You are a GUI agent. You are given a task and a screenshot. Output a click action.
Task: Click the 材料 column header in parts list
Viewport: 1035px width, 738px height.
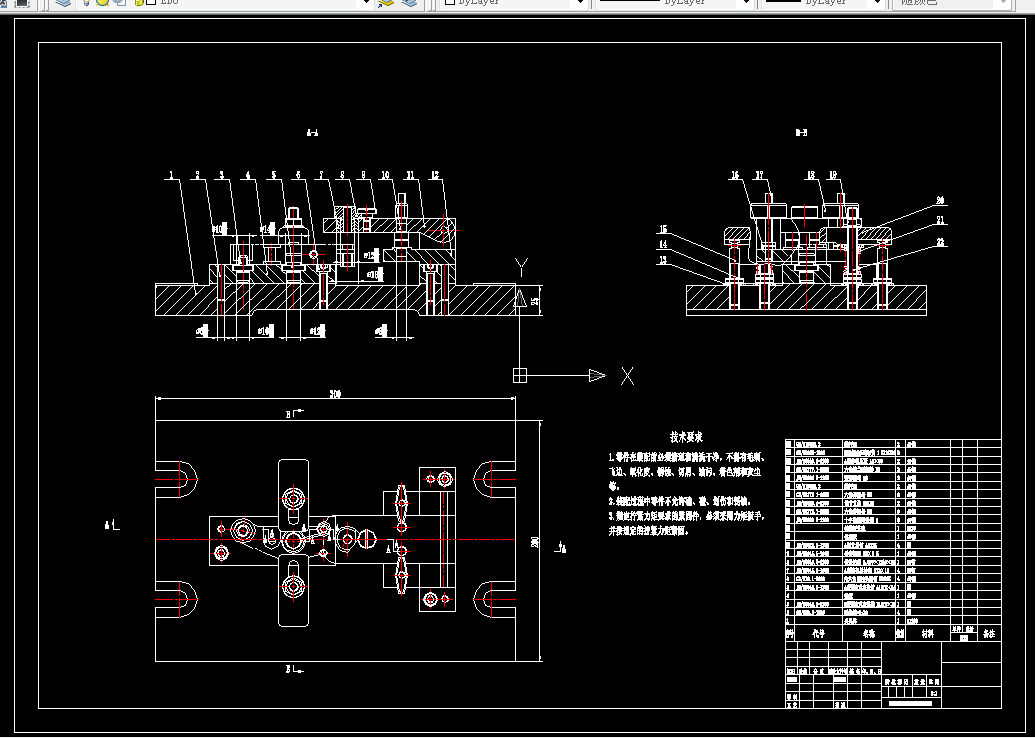coord(927,633)
